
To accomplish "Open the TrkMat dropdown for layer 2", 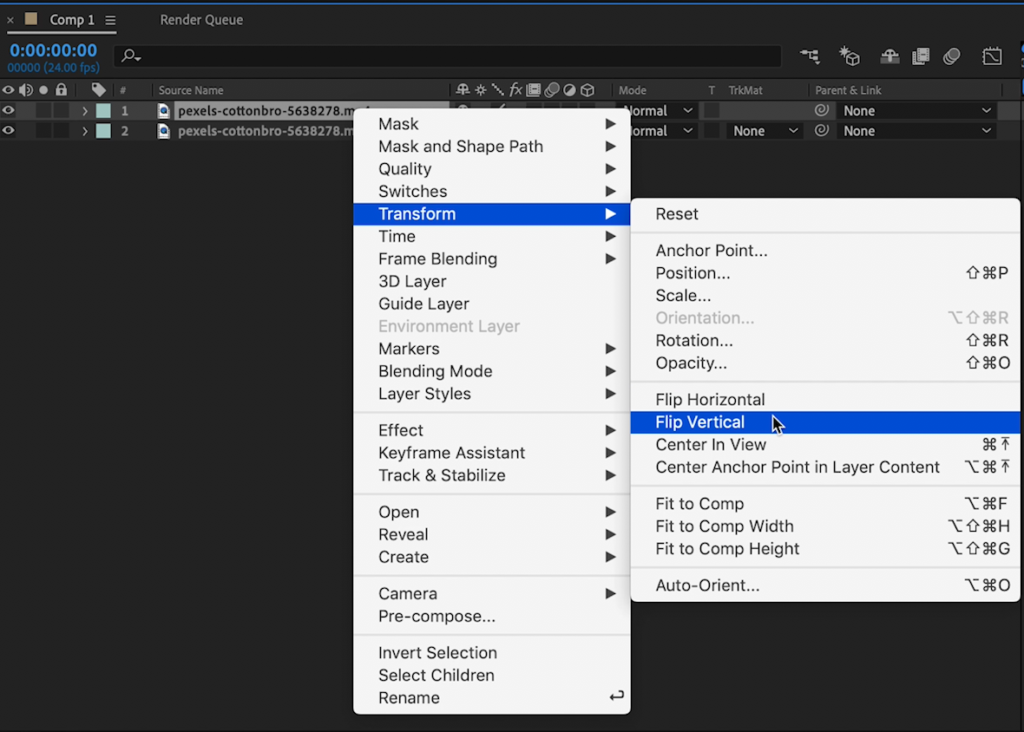I will (x=765, y=131).
